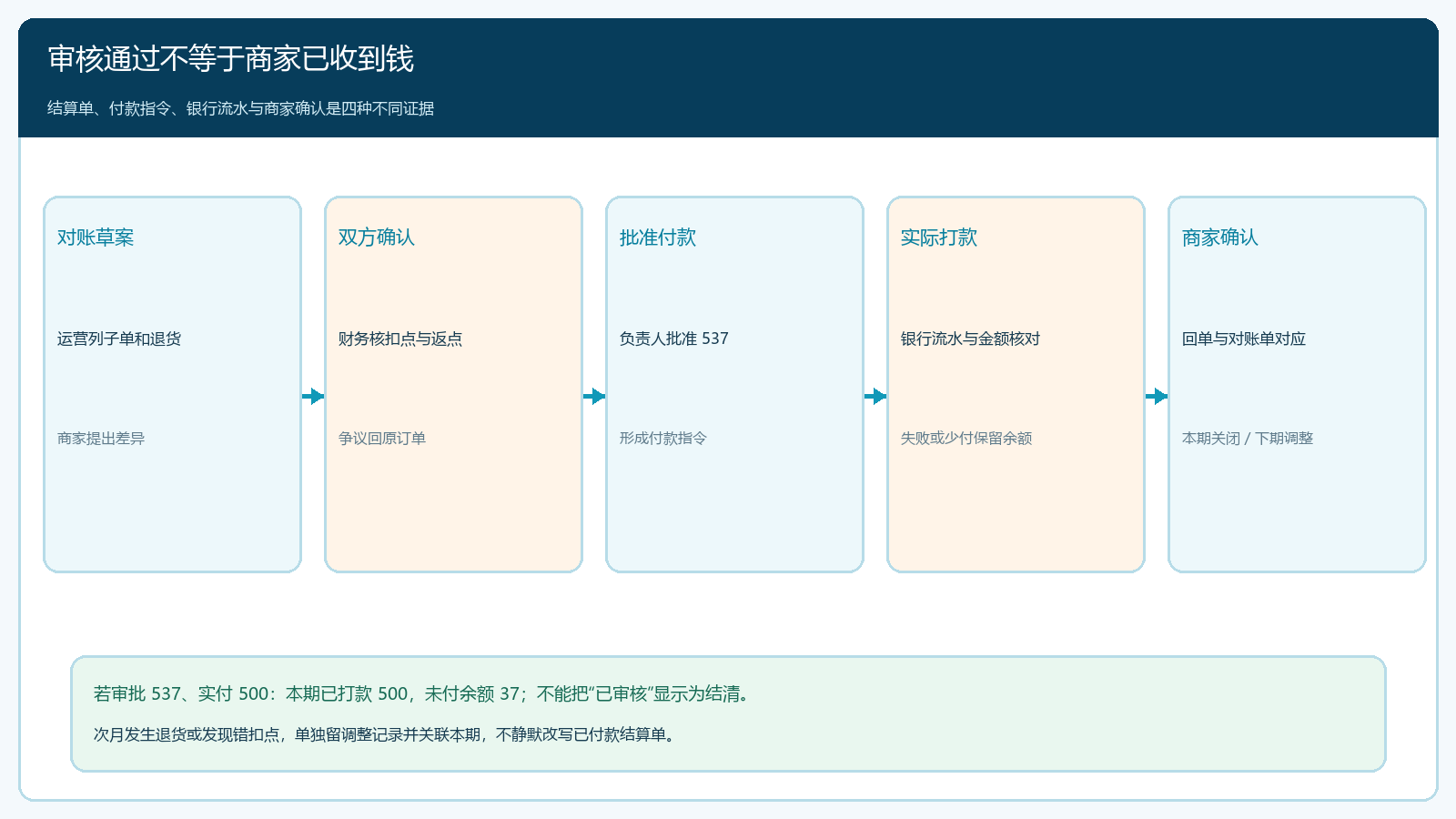This screenshot has height=819, width=1456.
Task: Select the 商家确认 card heading
Action: click(x=1220, y=238)
